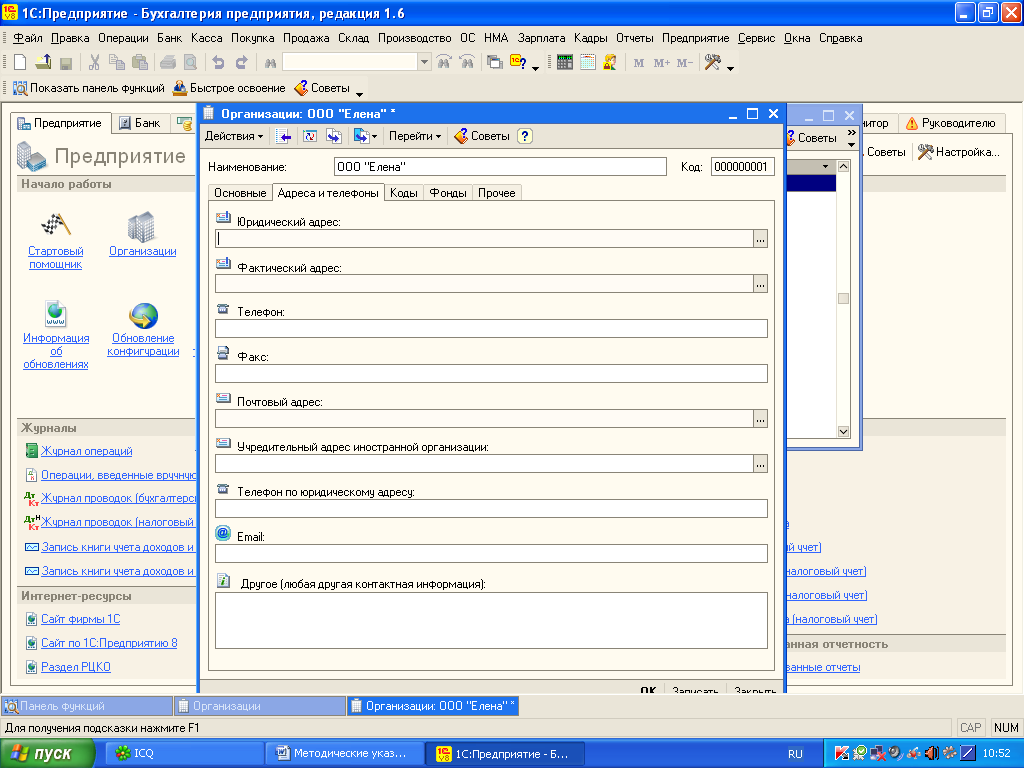Switch to Организации window in window bar

pos(260,706)
